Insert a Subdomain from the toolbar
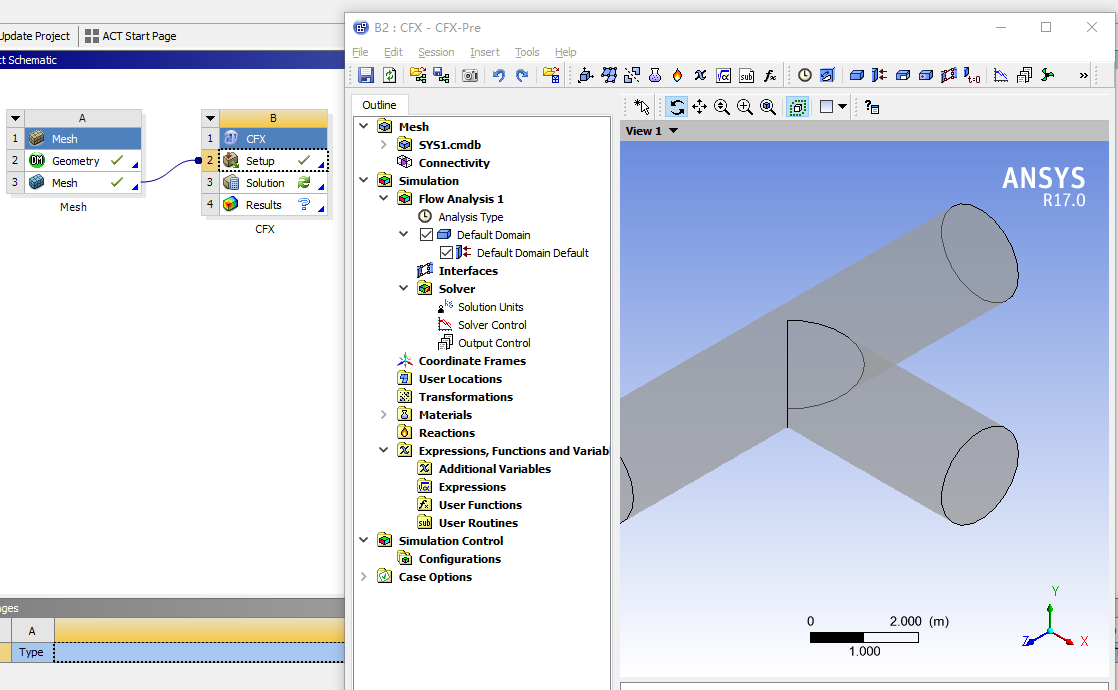Viewport: 1118px width, 690px height. tap(903, 75)
